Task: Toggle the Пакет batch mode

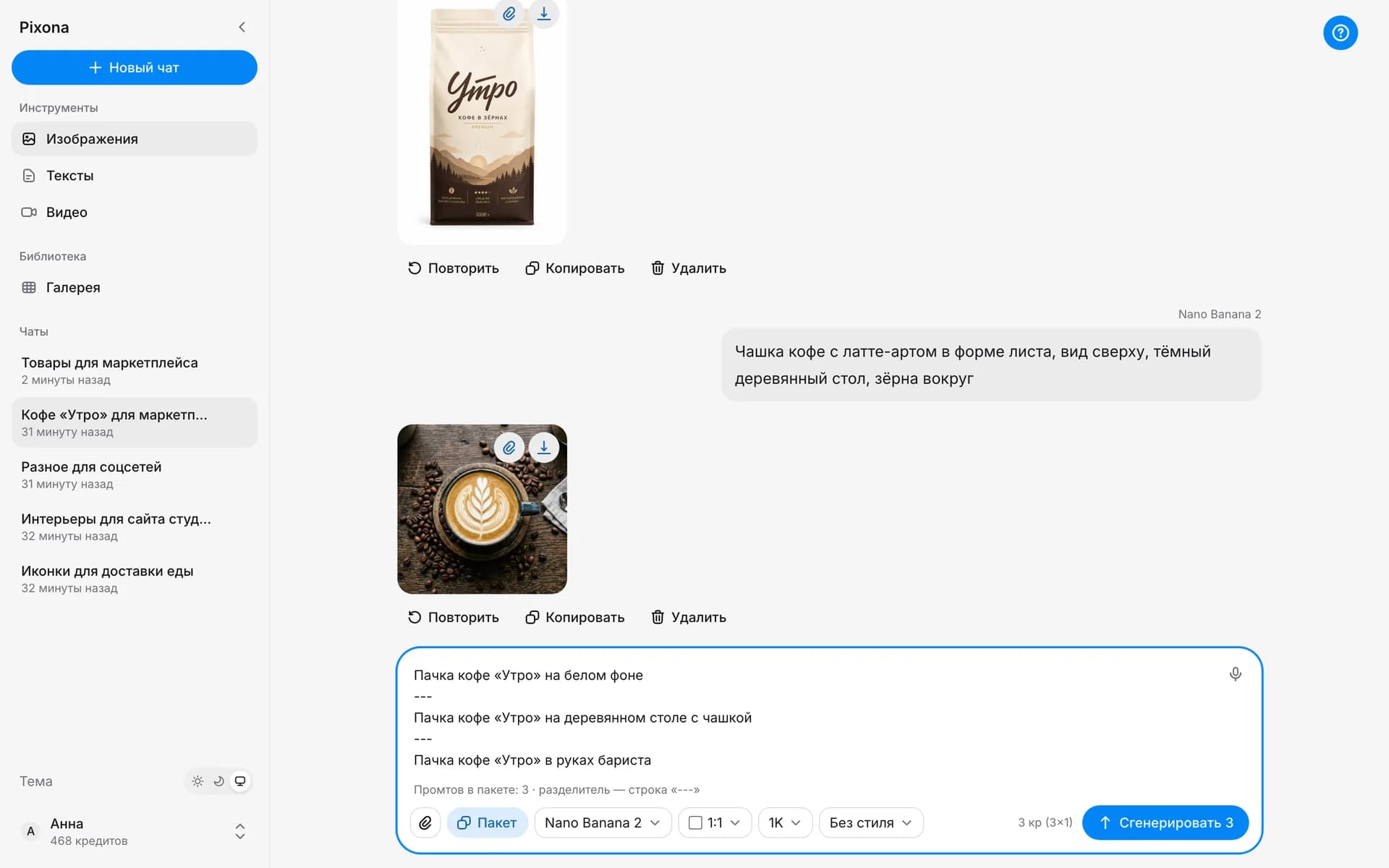Action: (x=487, y=822)
